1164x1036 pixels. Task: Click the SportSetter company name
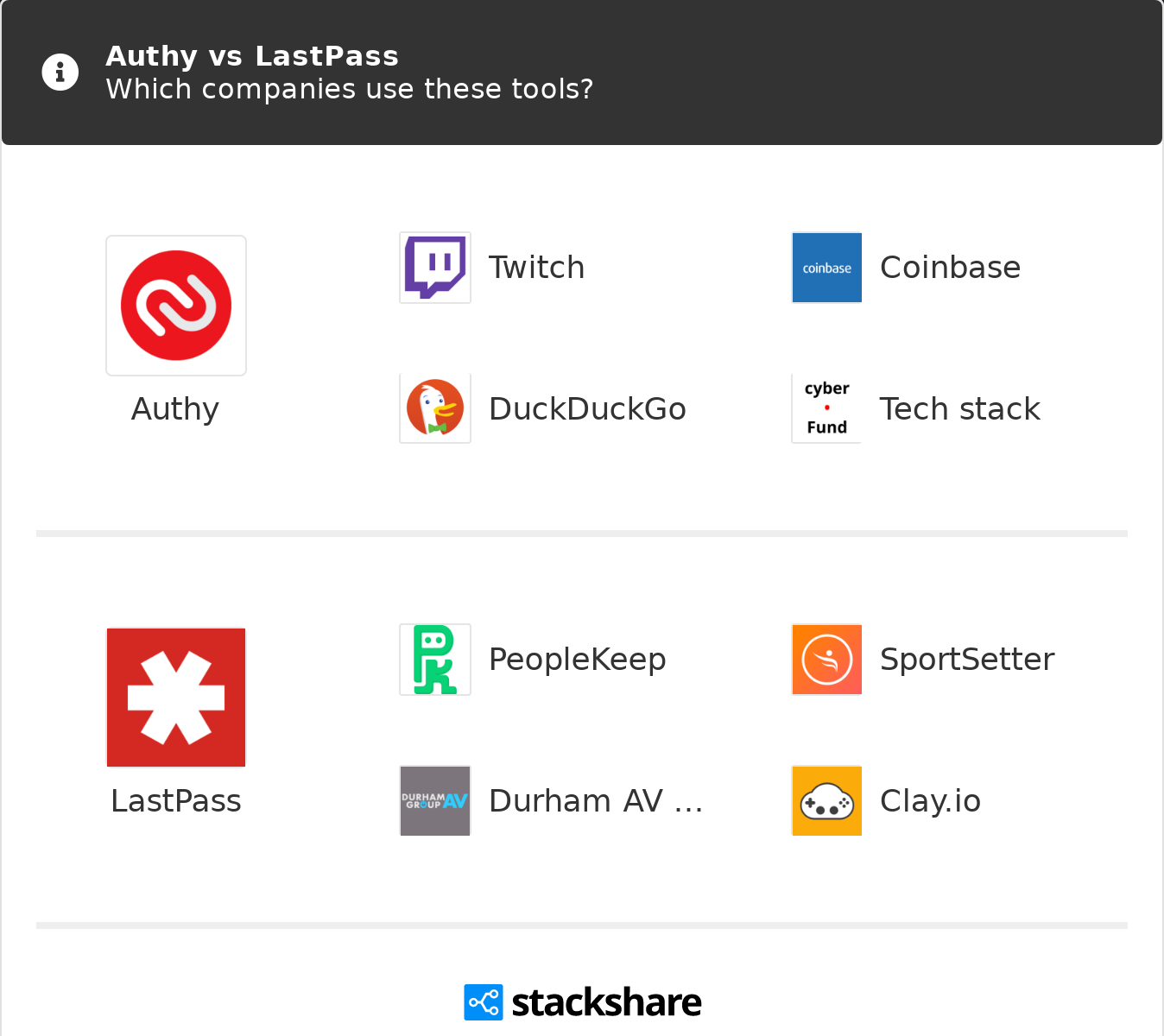tap(966, 660)
